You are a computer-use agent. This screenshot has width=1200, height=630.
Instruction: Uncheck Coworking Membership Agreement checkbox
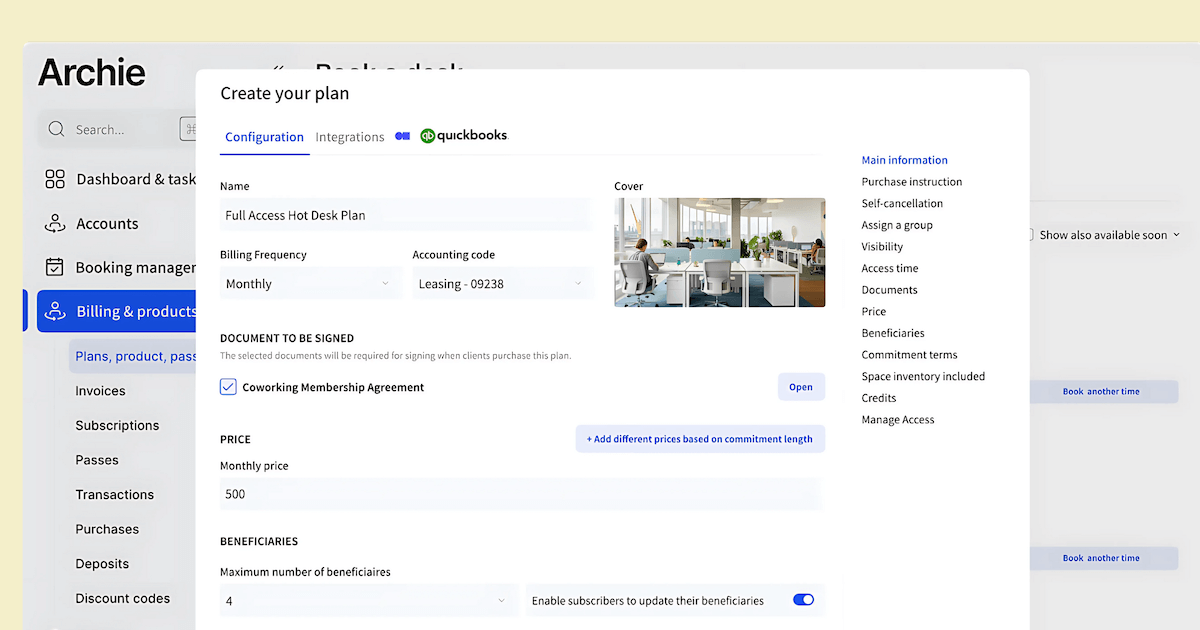(x=228, y=387)
